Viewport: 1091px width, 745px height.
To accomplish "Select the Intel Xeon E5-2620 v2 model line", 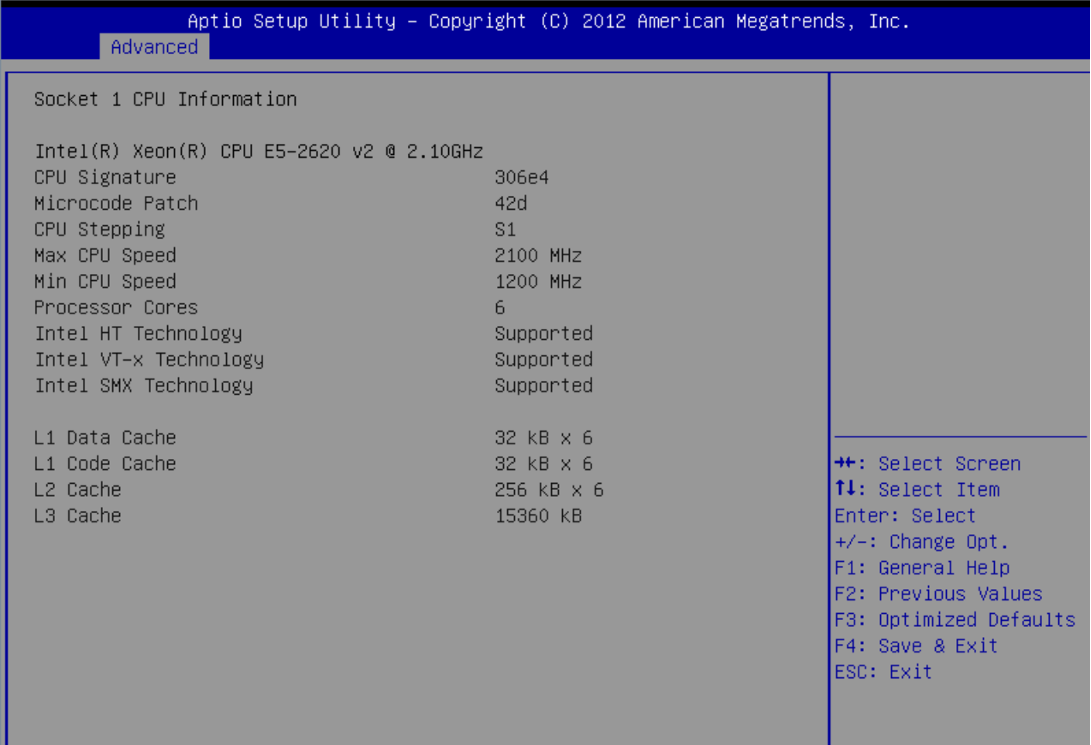I will (259, 152).
